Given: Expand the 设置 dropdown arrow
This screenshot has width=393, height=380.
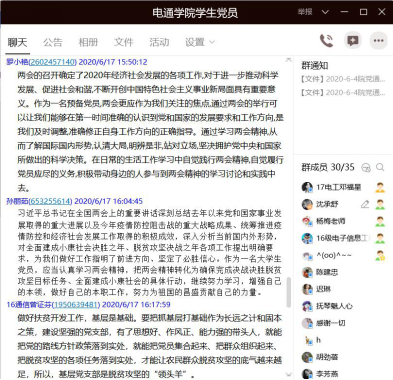Looking at the screenshot, I should [x=212, y=42].
